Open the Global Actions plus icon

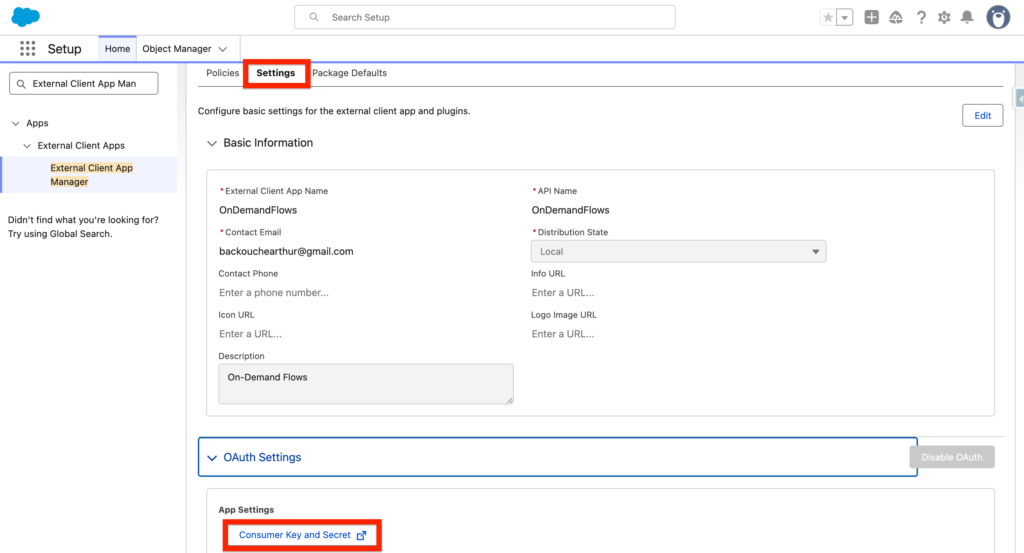point(872,17)
